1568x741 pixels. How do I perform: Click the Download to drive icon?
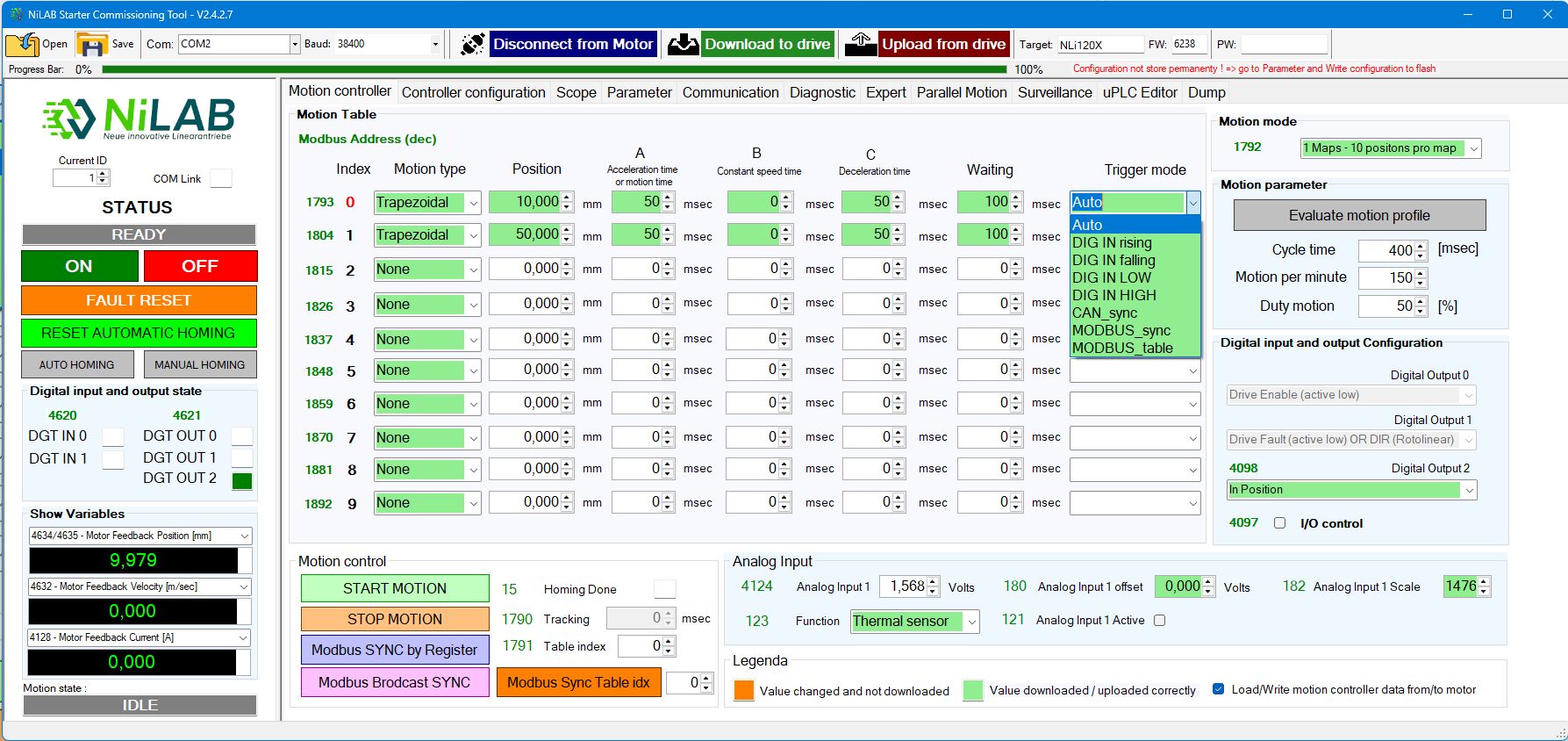[684, 44]
